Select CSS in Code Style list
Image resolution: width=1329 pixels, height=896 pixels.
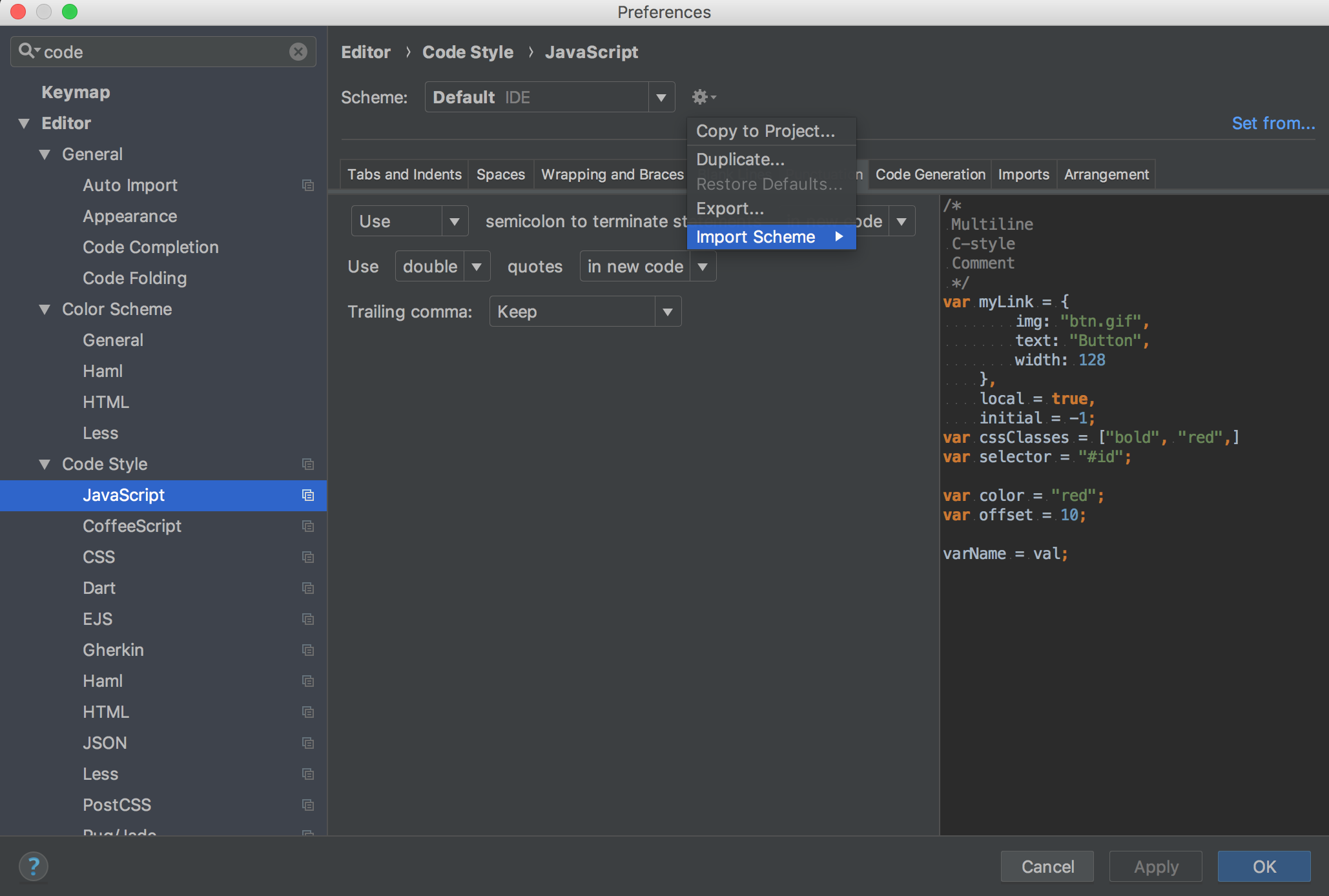coord(99,557)
